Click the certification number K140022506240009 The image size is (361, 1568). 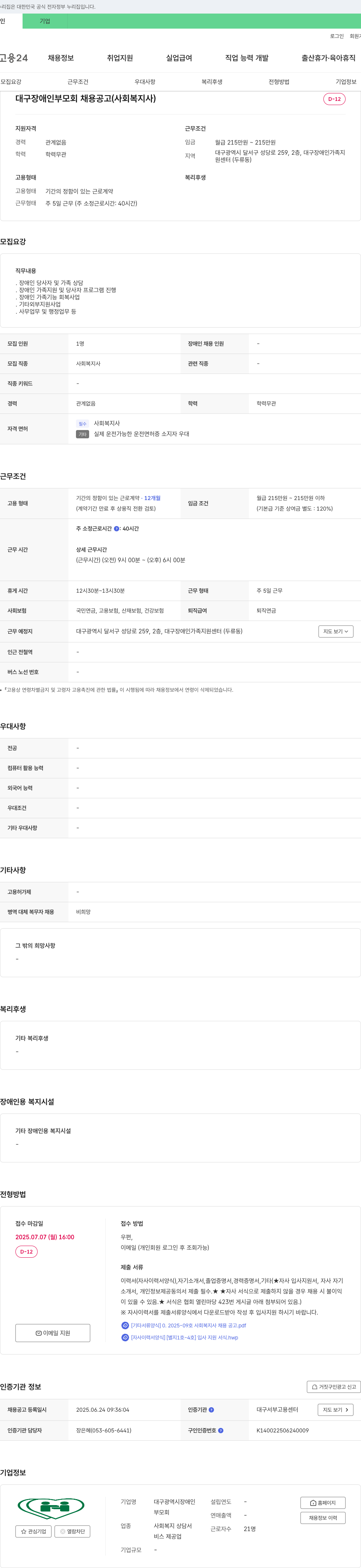coord(283,1431)
